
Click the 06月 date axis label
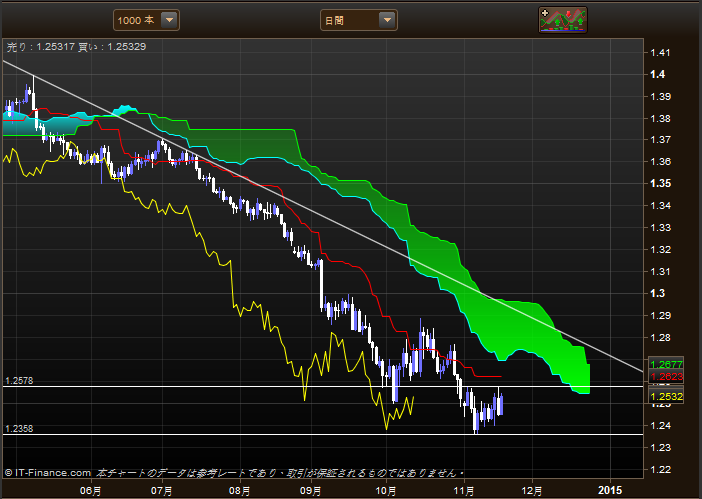(90, 491)
